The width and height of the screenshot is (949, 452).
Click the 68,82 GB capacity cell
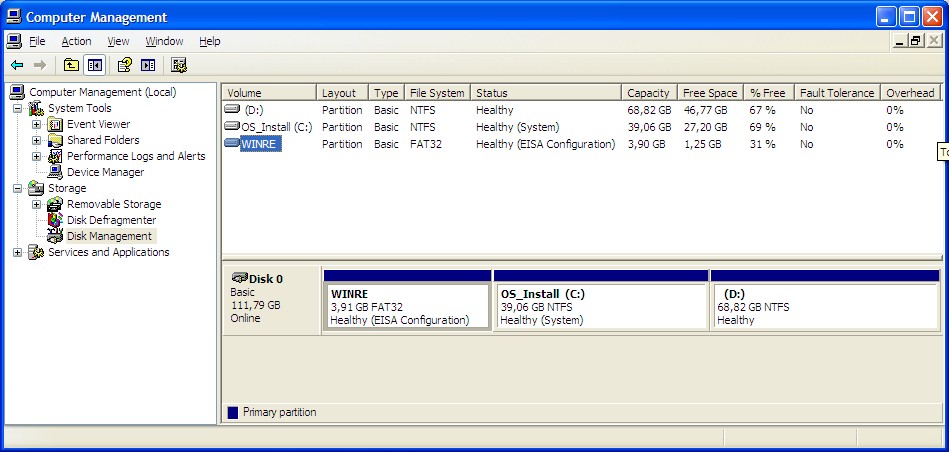click(649, 110)
